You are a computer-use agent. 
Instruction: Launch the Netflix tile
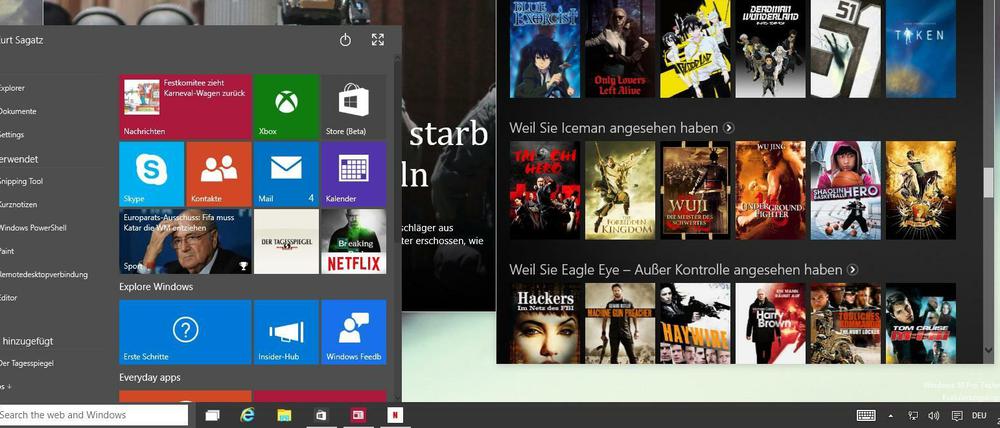pyautogui.click(x=353, y=241)
